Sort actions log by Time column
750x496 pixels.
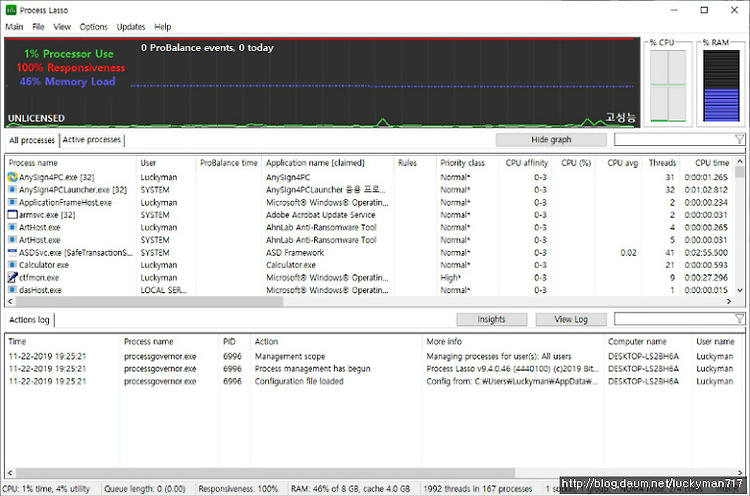pyautogui.click(x=62, y=342)
